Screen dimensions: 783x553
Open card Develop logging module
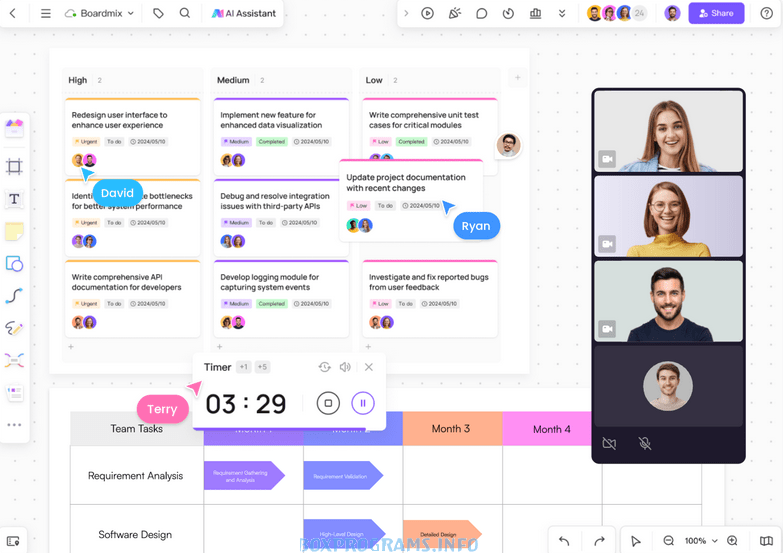pyautogui.click(x=281, y=298)
